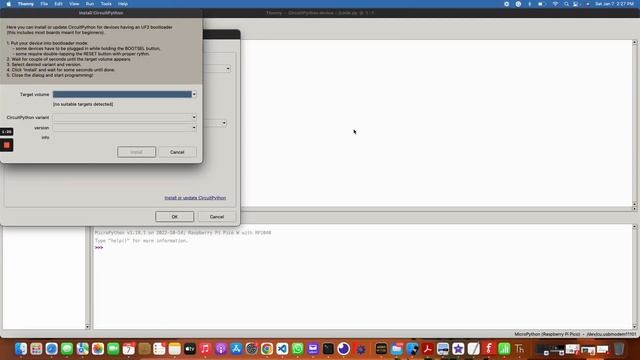
Task: Launch Safari from the Dock
Action: 51,349
